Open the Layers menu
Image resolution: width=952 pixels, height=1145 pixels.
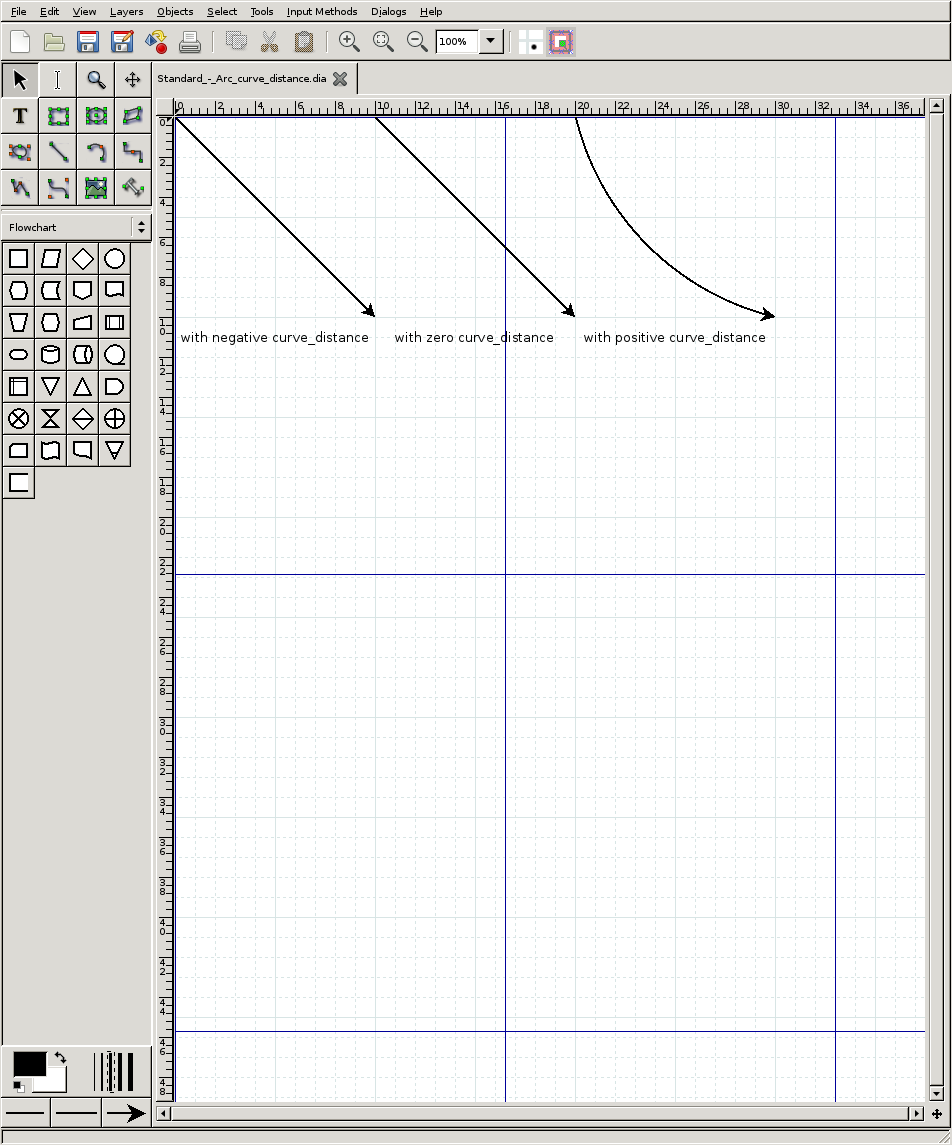coord(126,12)
